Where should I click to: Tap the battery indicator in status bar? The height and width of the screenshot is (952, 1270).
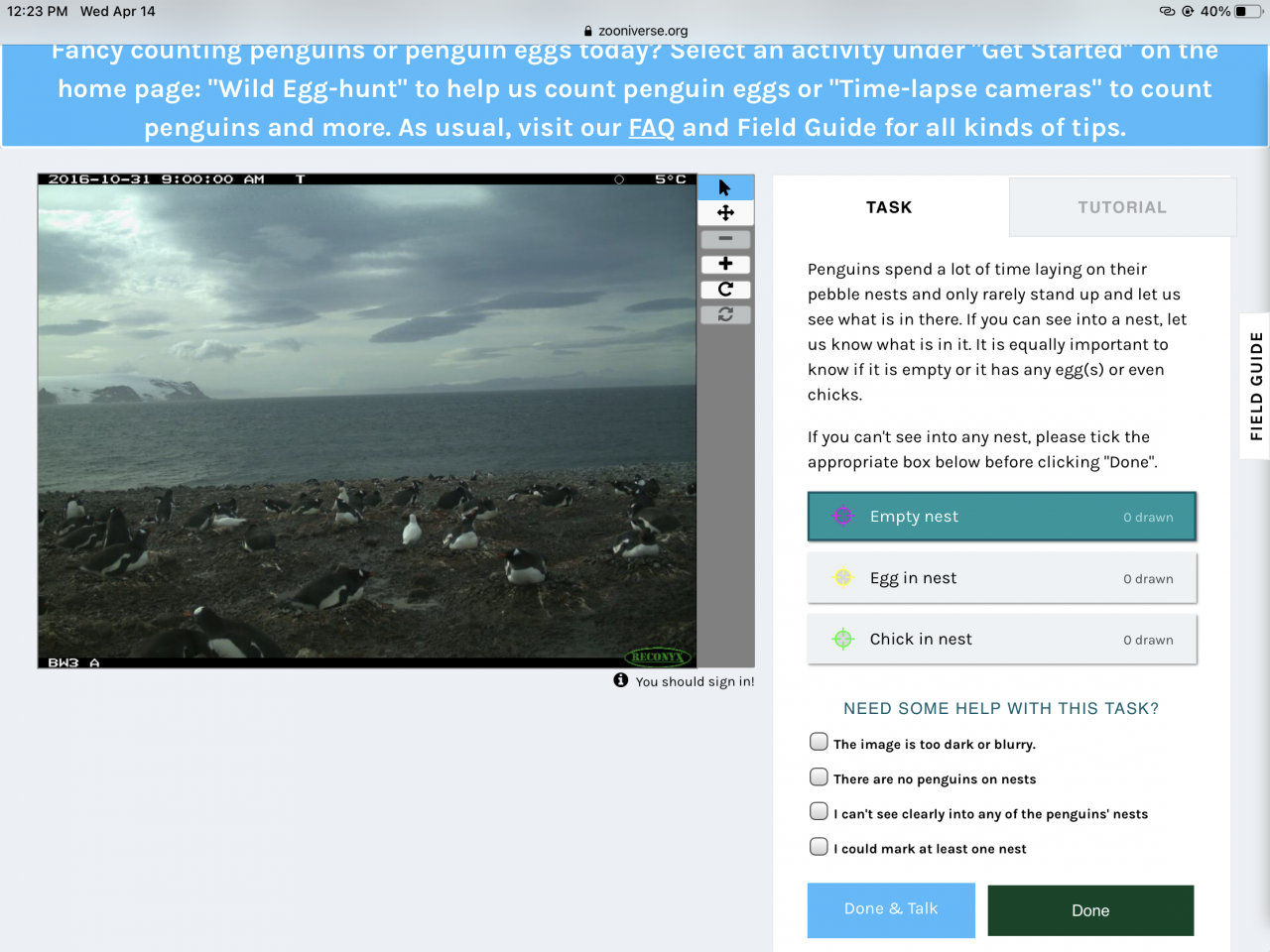point(1248,11)
